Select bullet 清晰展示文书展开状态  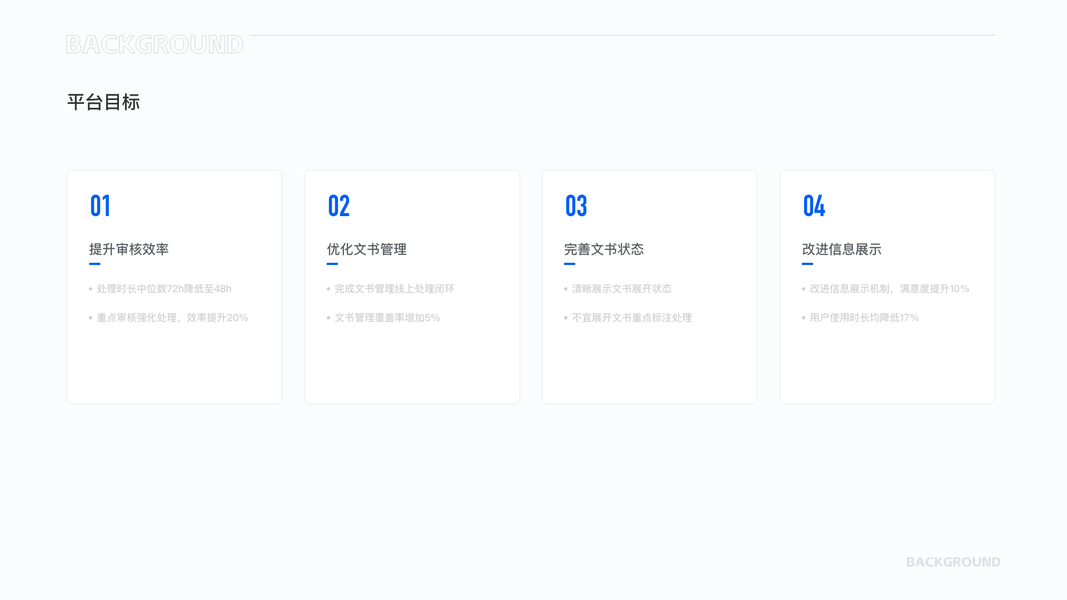point(621,289)
